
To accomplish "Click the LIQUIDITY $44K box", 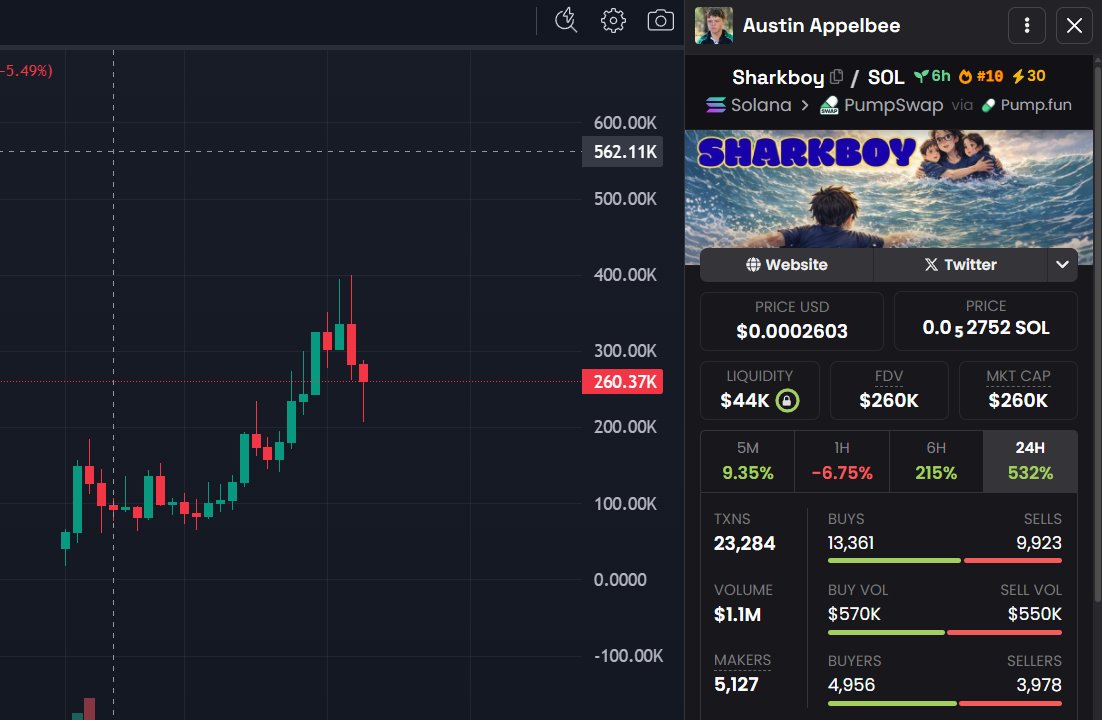I will [760, 390].
